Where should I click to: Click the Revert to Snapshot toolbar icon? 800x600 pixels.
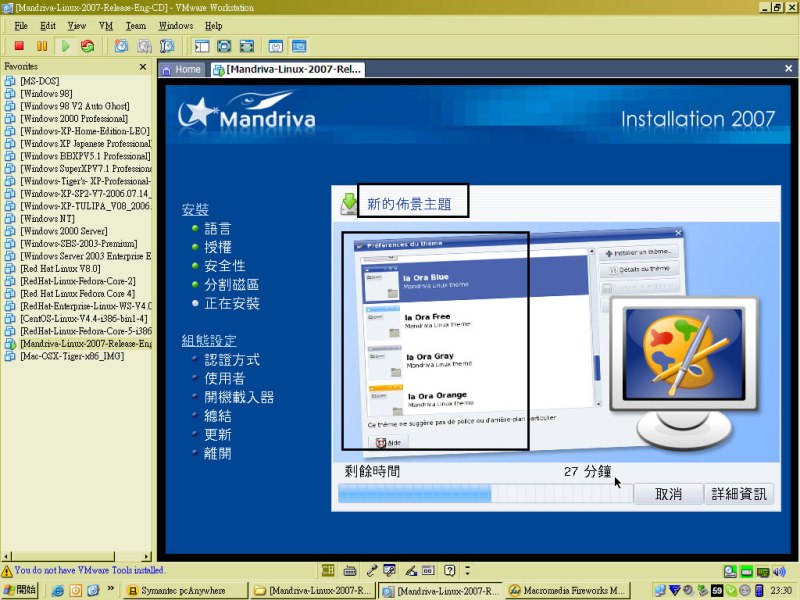[144, 46]
